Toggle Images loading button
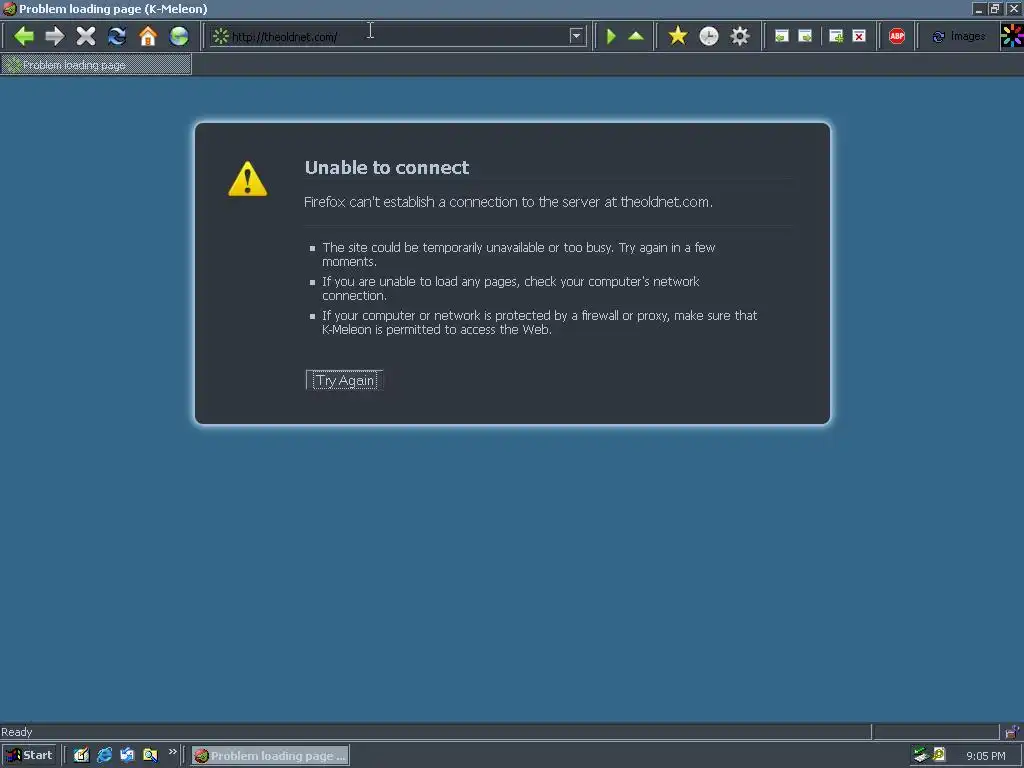 [959, 37]
